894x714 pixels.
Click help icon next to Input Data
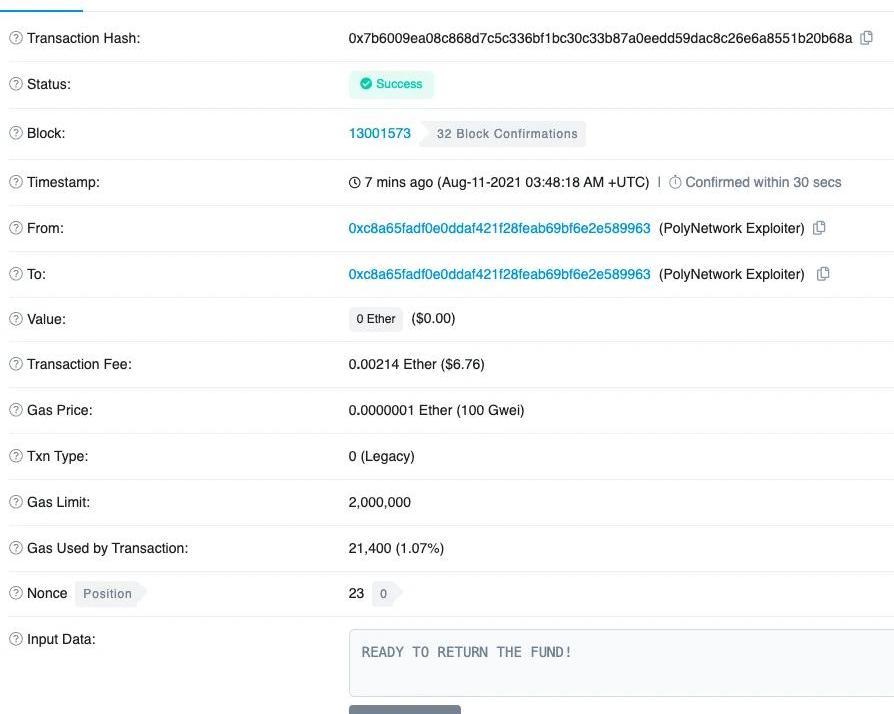click(x=16, y=639)
